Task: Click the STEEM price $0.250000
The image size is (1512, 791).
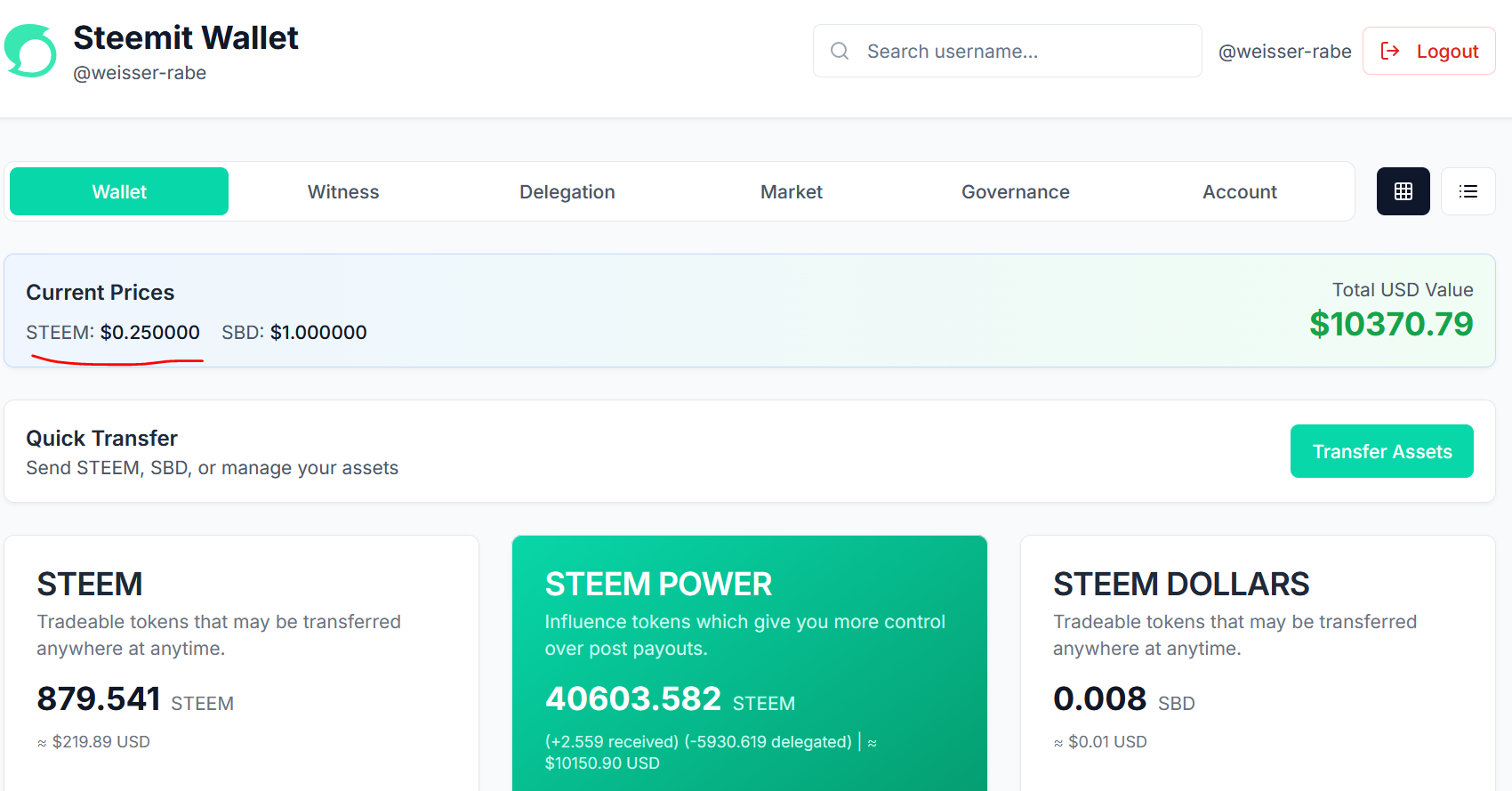Action: [150, 332]
